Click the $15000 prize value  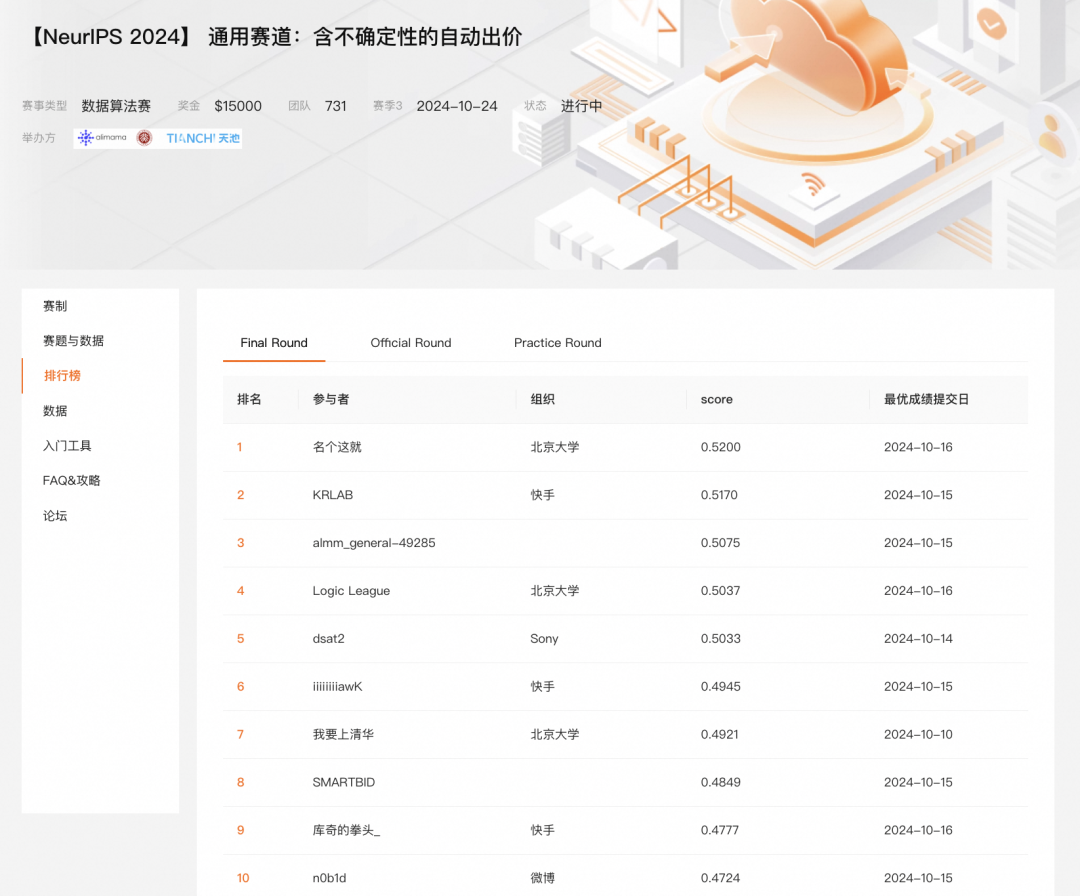coord(238,105)
